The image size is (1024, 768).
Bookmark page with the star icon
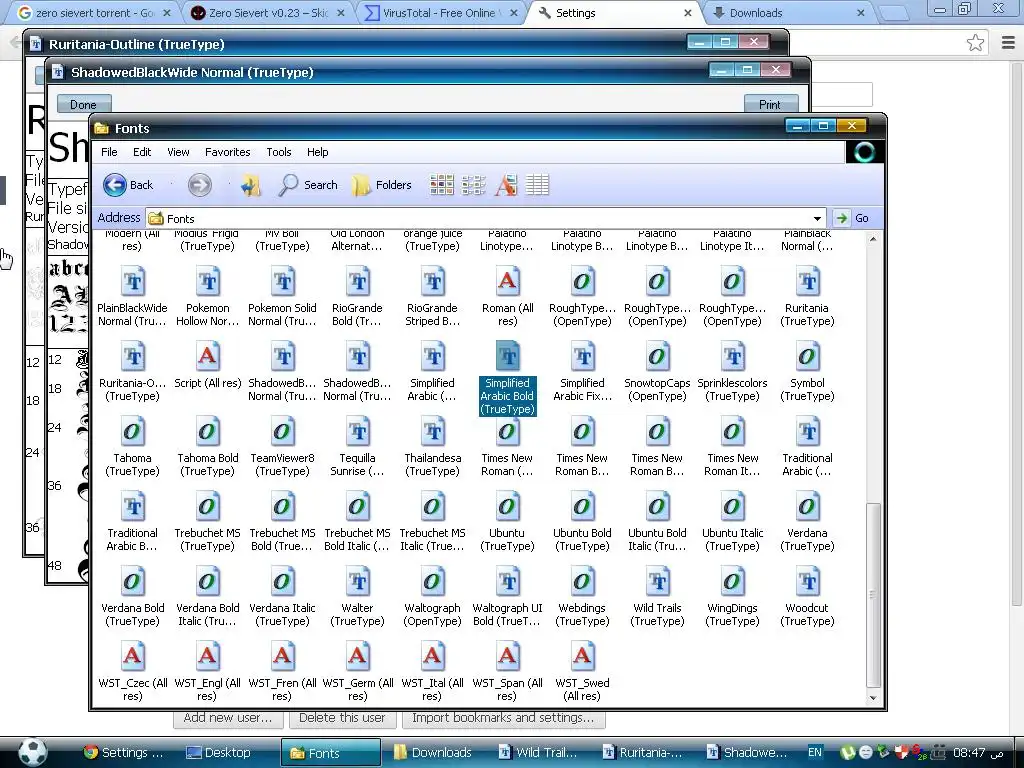pos(975,43)
